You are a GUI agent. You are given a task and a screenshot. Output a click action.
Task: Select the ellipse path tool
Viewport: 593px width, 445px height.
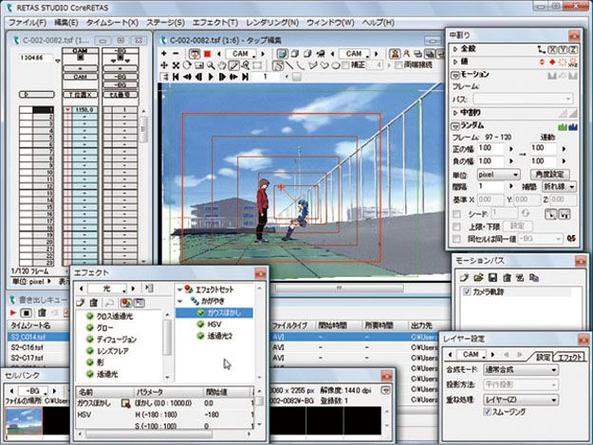pyautogui.click(x=336, y=65)
